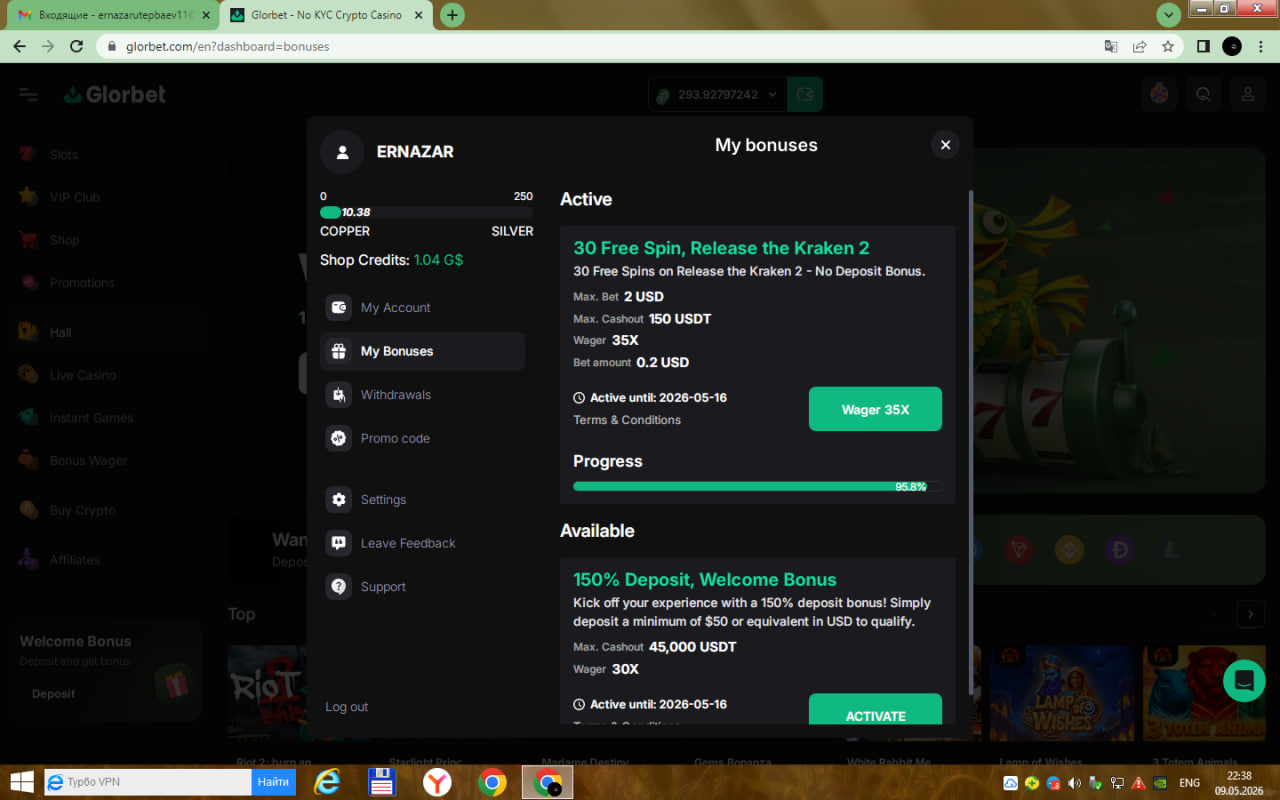
Task: Open Support with the question mark icon
Action: pos(339,587)
